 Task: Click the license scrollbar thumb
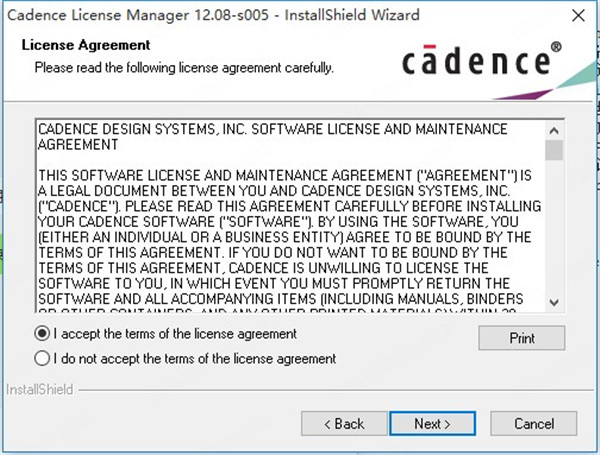554,150
